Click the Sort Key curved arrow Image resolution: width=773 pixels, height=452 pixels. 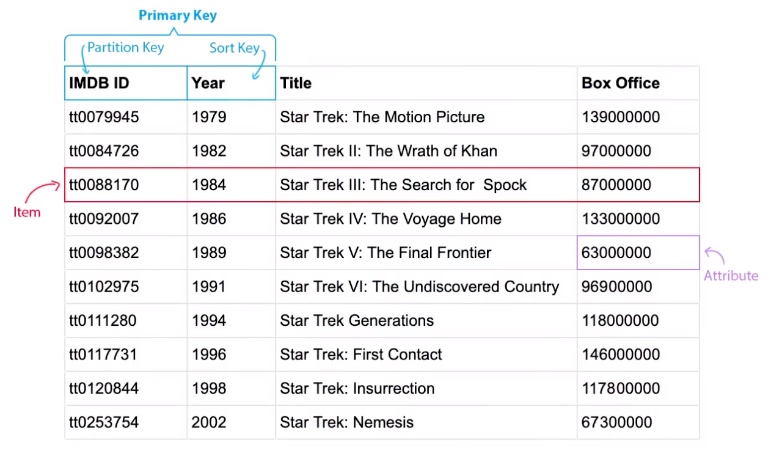coord(259,64)
